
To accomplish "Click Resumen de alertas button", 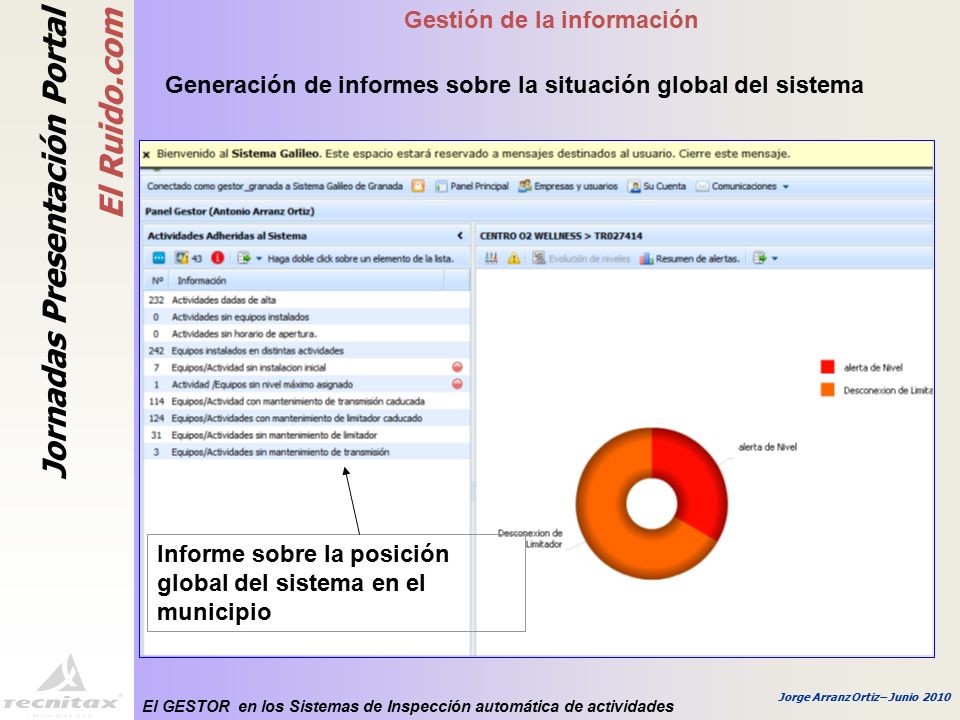I will [x=689, y=258].
